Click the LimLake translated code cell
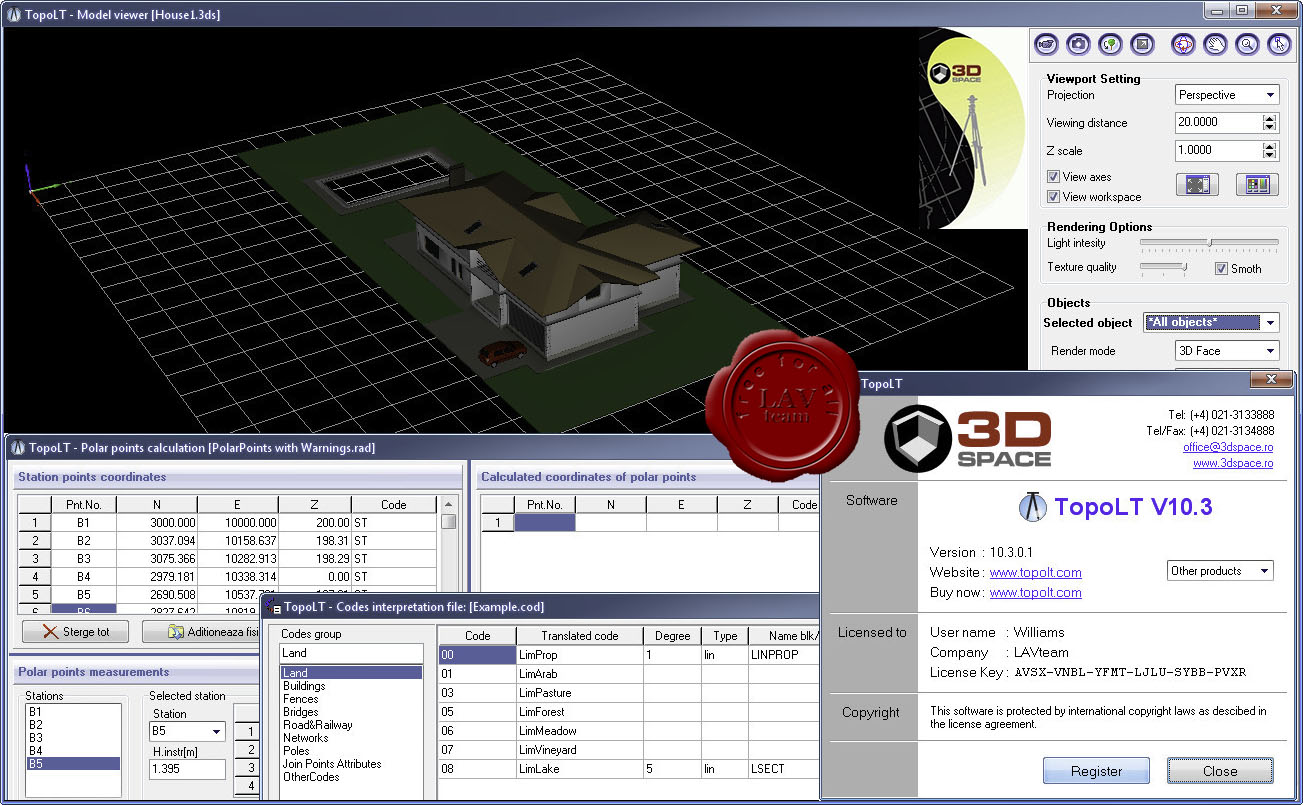 coord(579,769)
